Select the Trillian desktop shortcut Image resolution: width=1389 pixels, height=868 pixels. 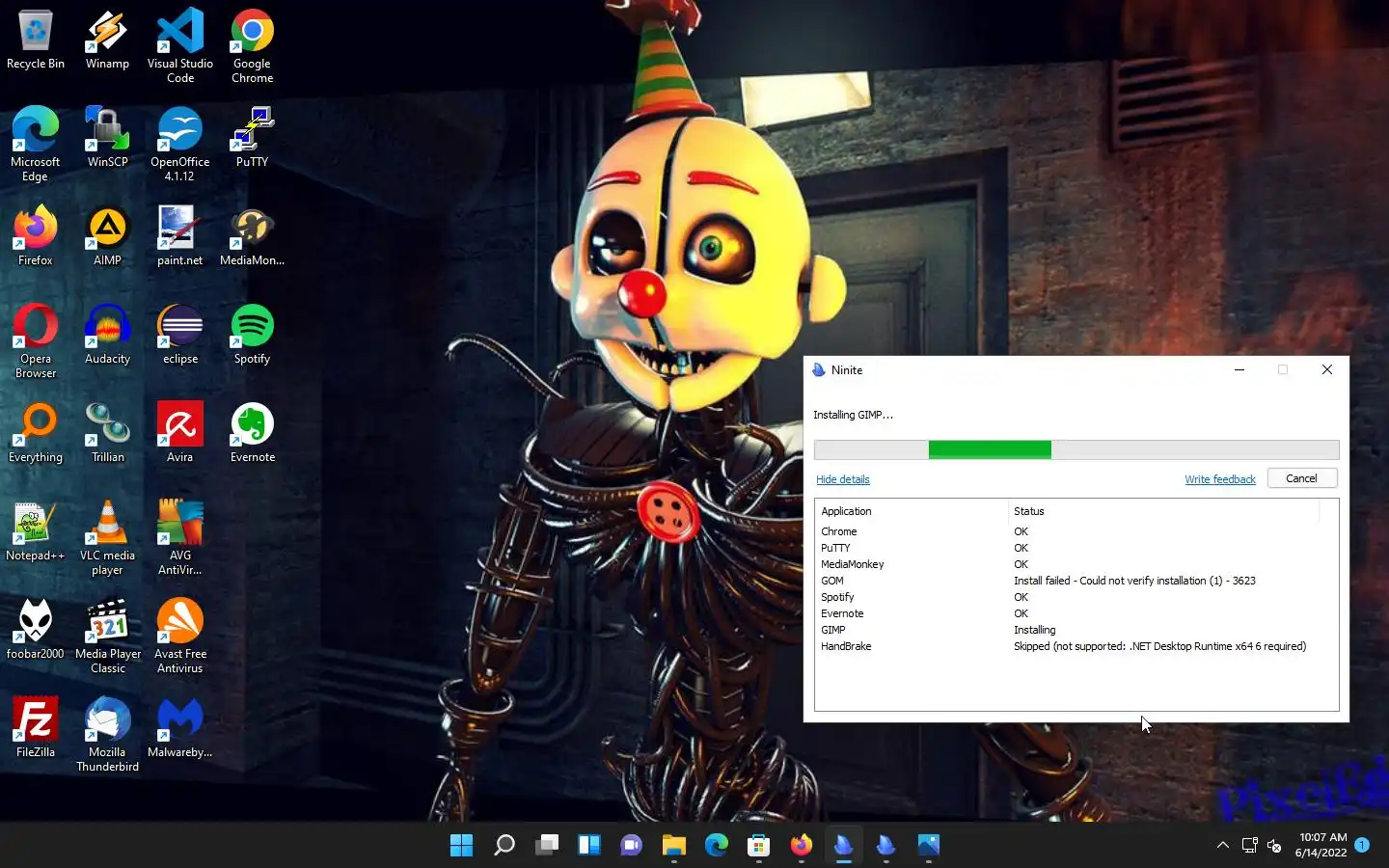point(107,433)
